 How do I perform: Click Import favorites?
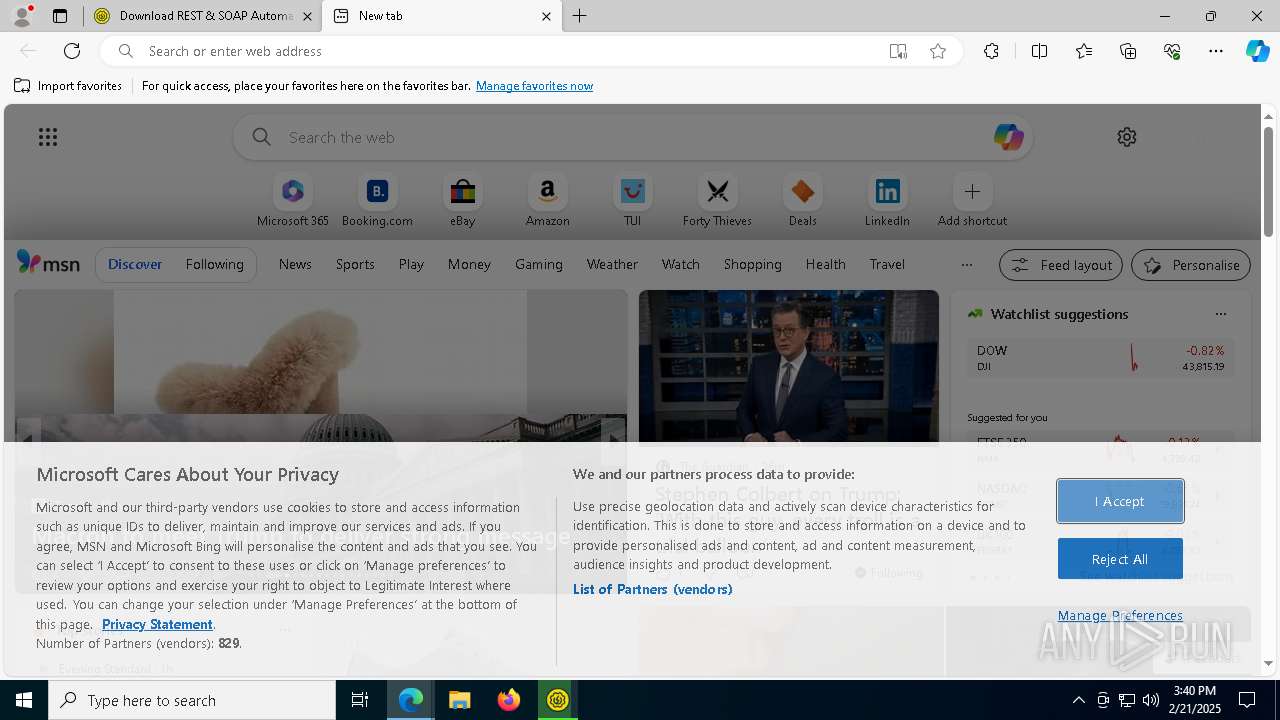(68, 86)
